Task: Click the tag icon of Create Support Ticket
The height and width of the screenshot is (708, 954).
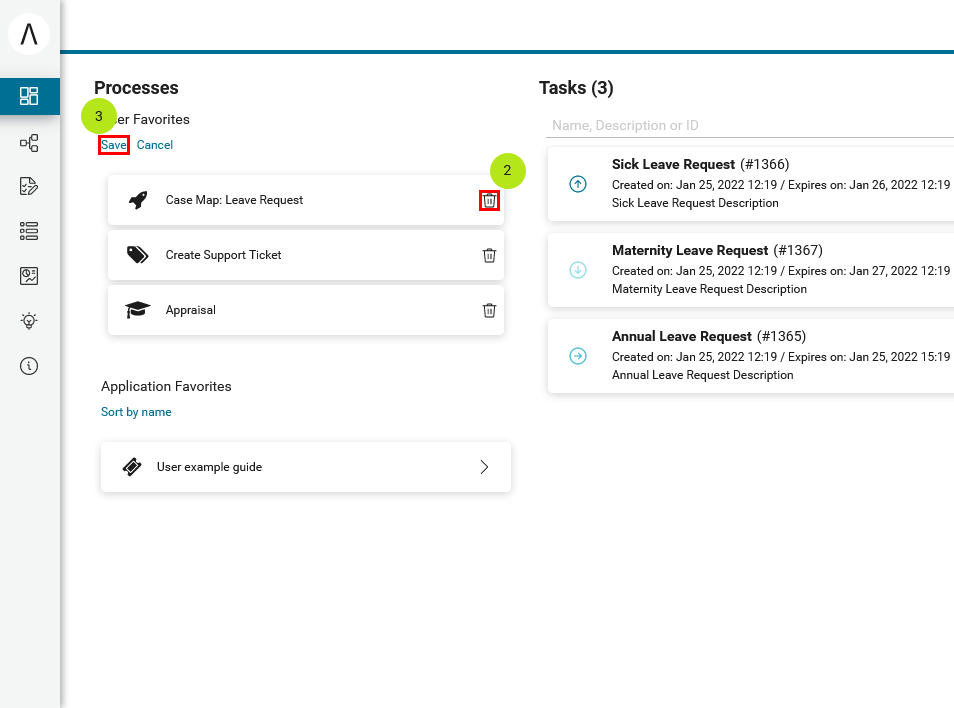Action: pos(138,255)
